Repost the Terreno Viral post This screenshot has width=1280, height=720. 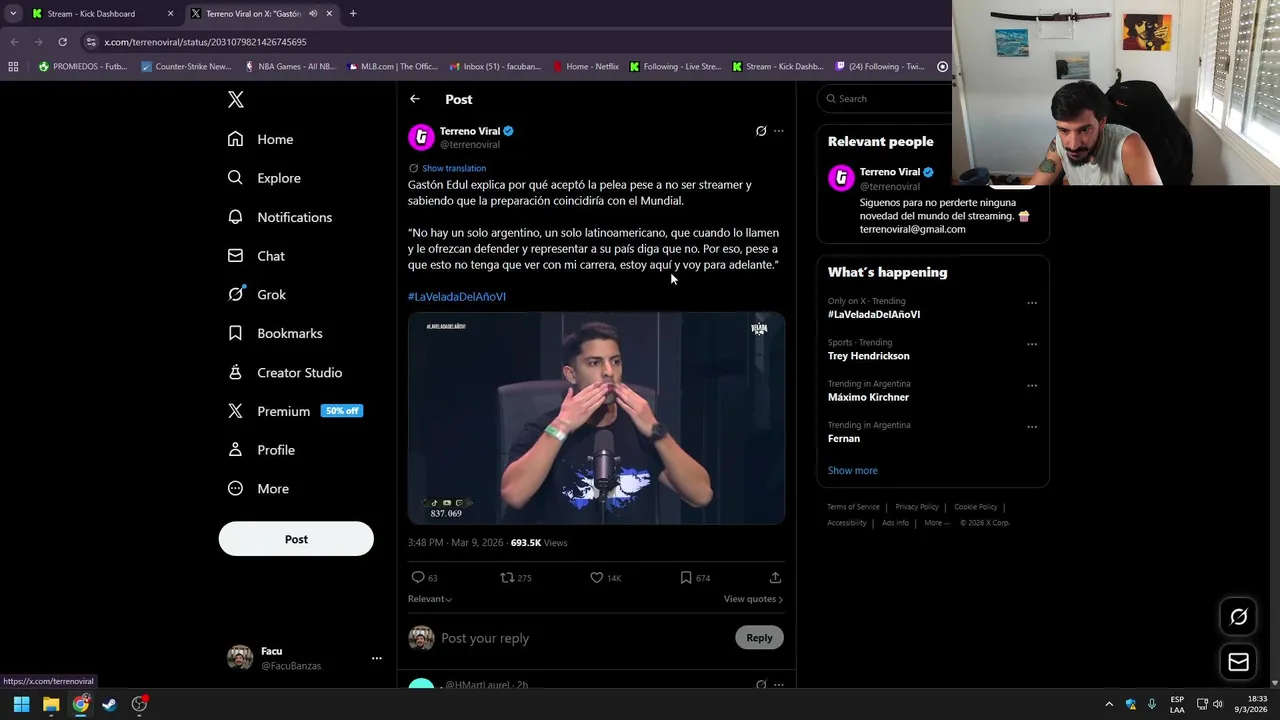point(508,578)
